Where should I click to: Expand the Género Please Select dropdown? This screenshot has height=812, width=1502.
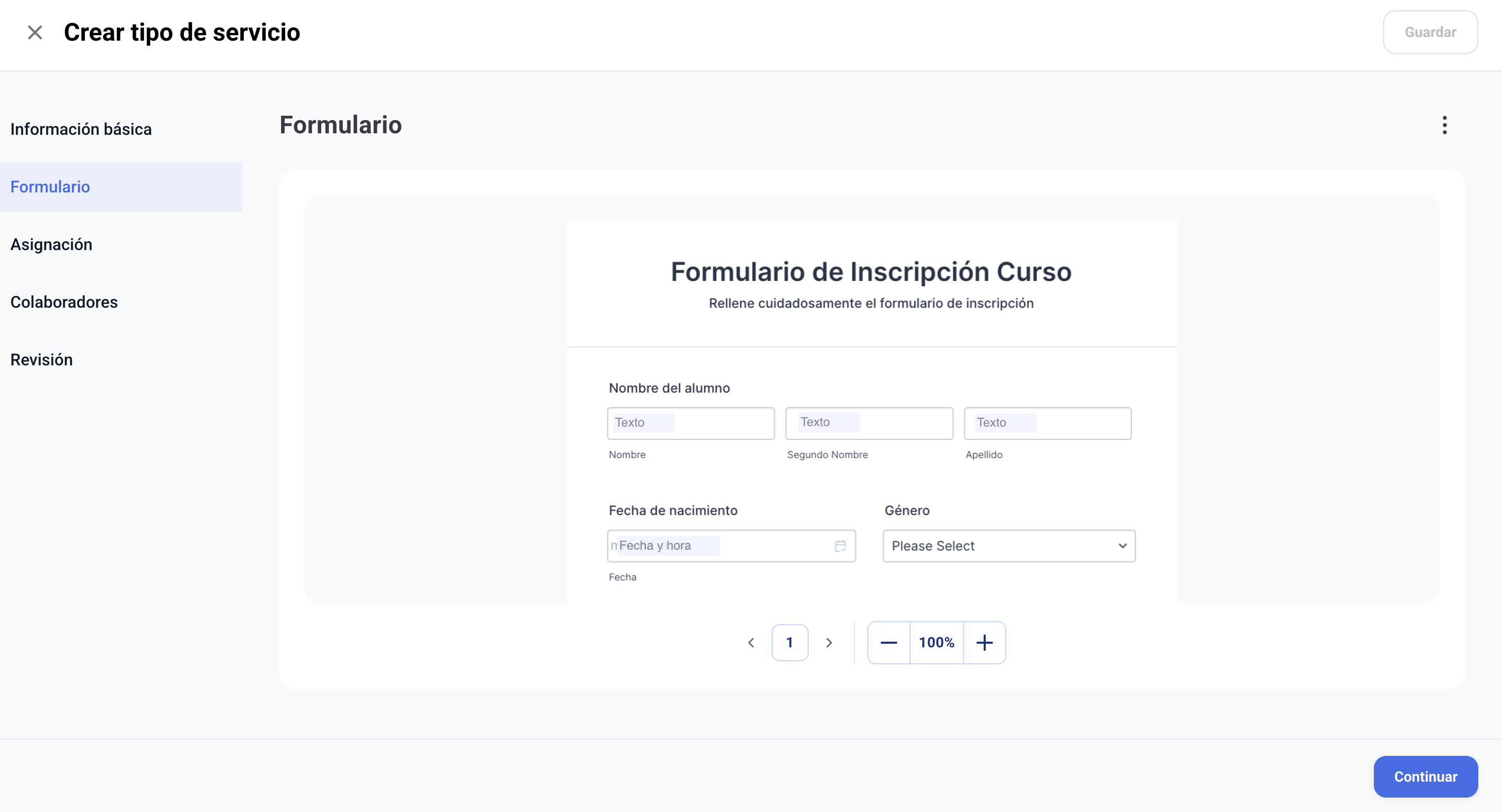coord(991,545)
